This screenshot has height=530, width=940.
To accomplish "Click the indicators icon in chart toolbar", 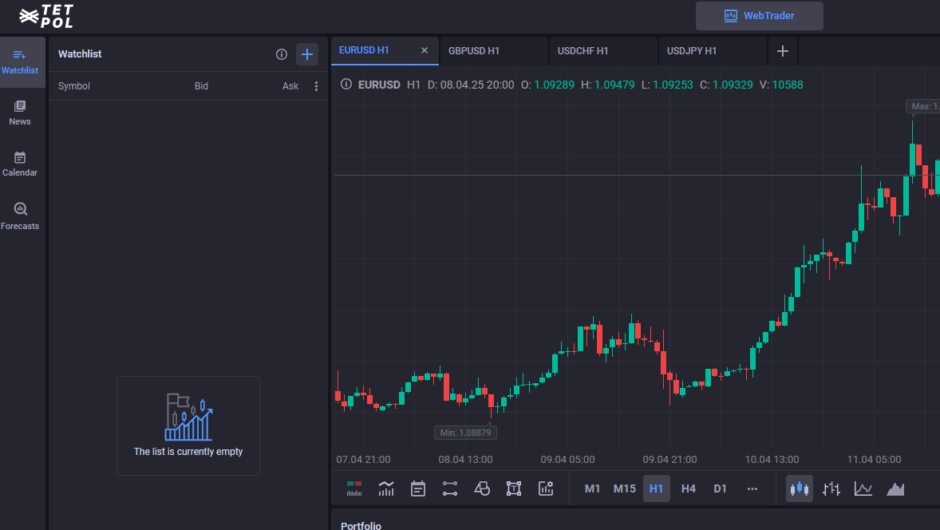I will click(x=386, y=488).
